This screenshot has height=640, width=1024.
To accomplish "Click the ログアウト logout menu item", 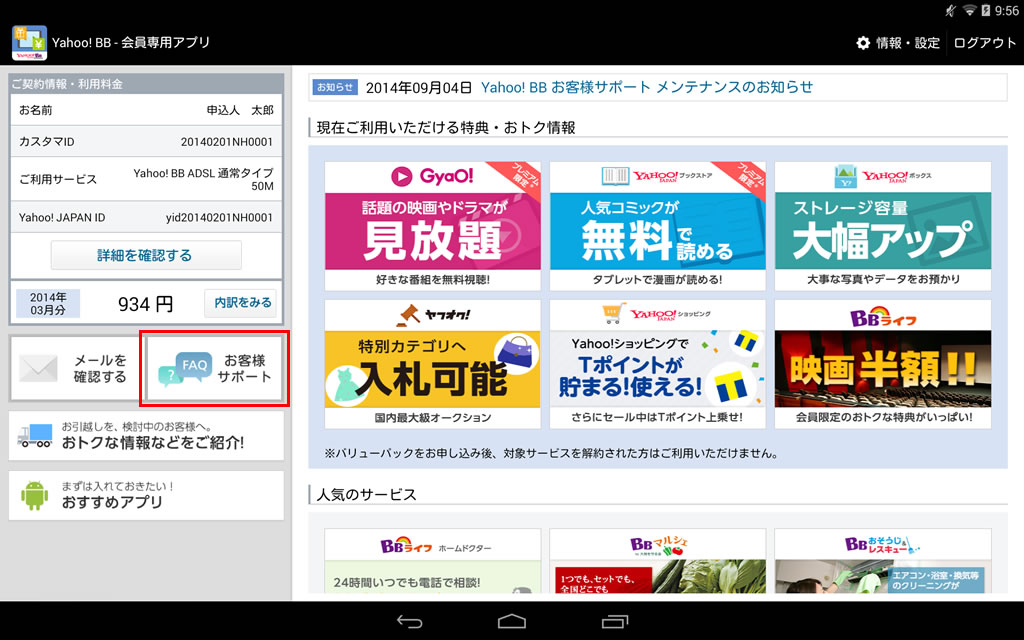I will click(x=984, y=43).
